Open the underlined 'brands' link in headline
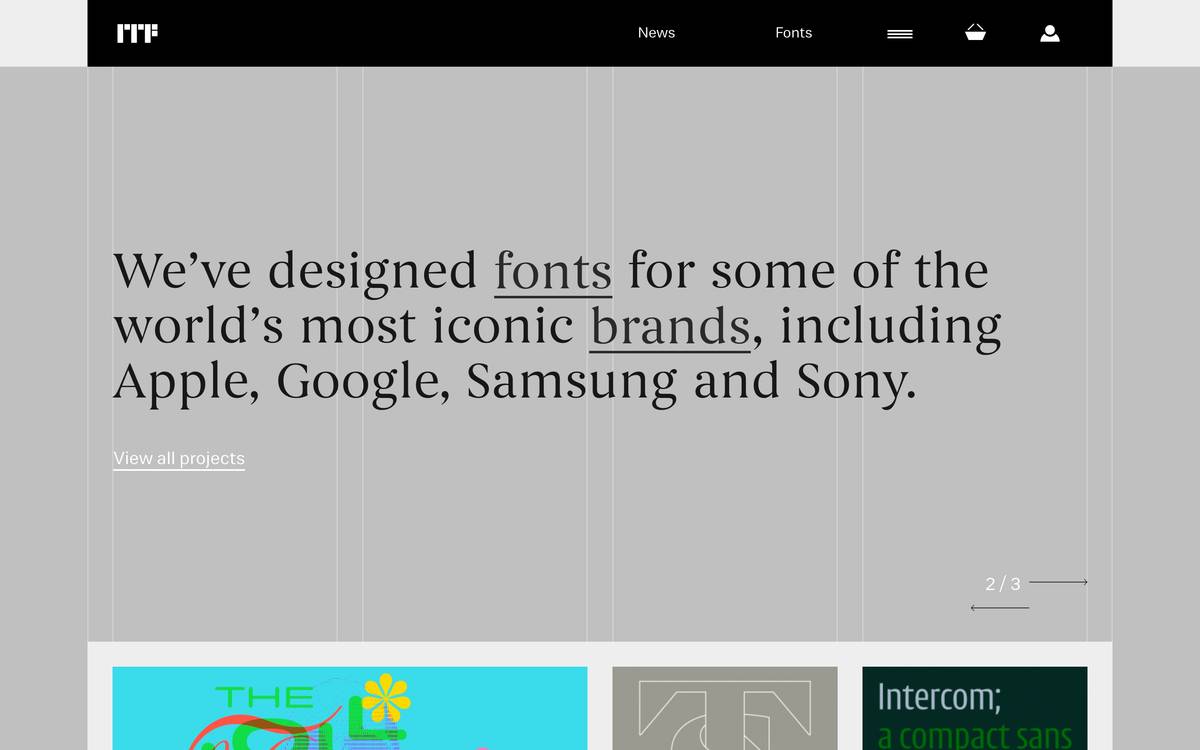 pos(668,325)
